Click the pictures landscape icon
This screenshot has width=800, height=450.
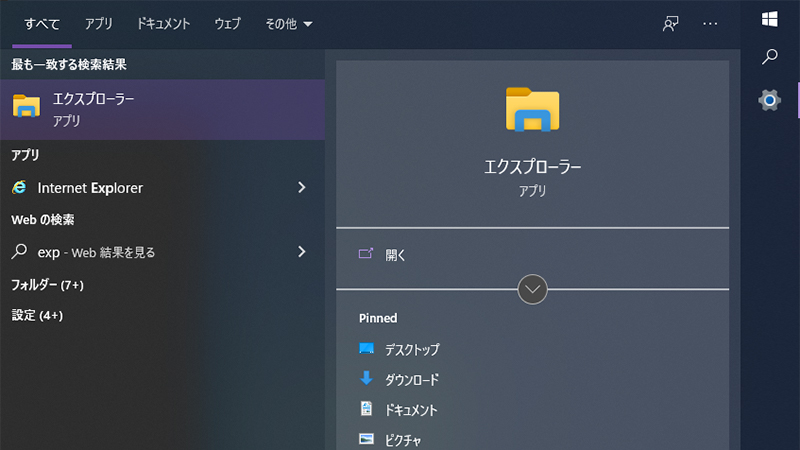[366, 439]
